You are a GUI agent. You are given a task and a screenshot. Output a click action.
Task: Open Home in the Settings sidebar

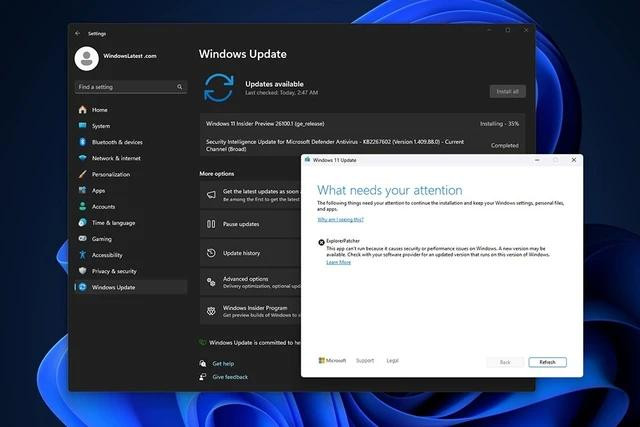[x=131, y=110]
